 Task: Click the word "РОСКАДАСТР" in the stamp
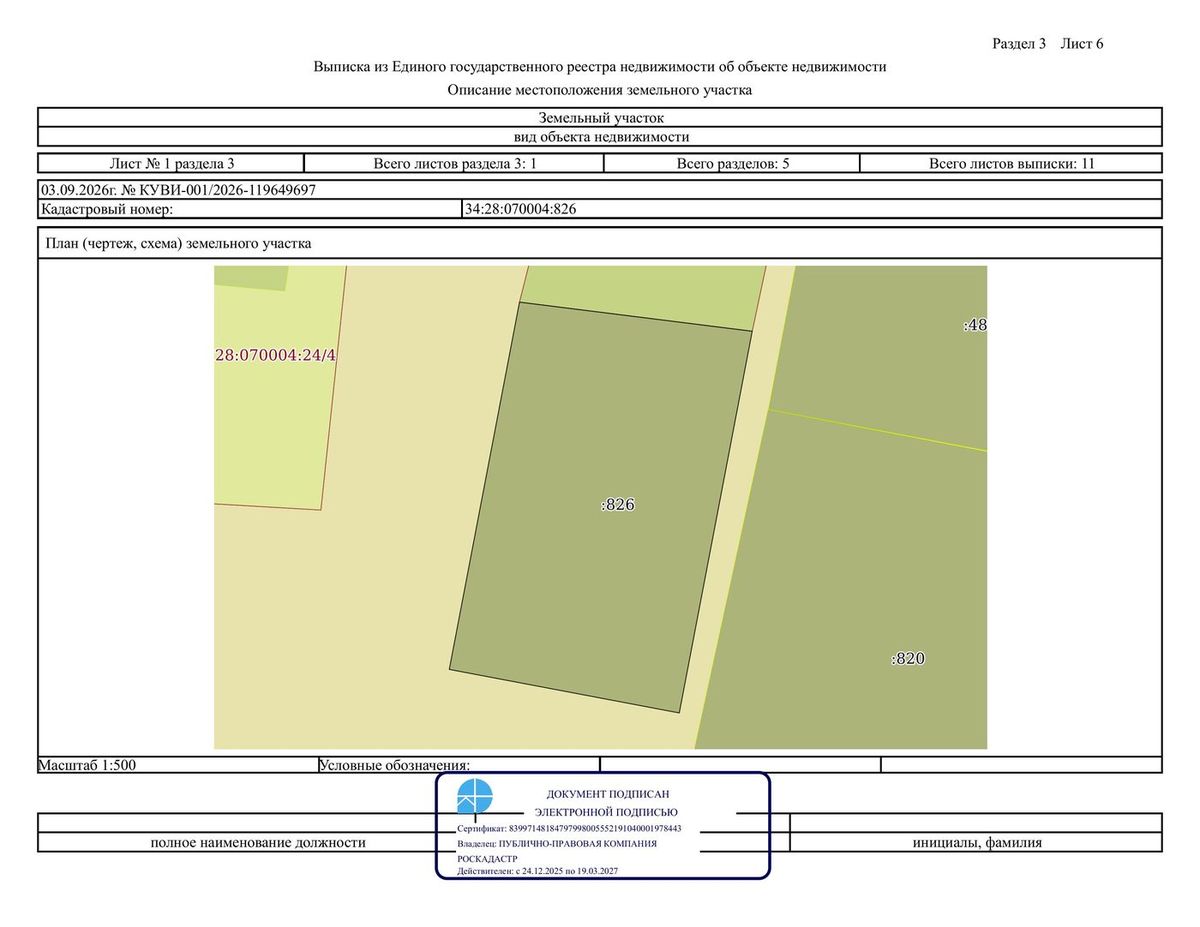tap(487, 858)
